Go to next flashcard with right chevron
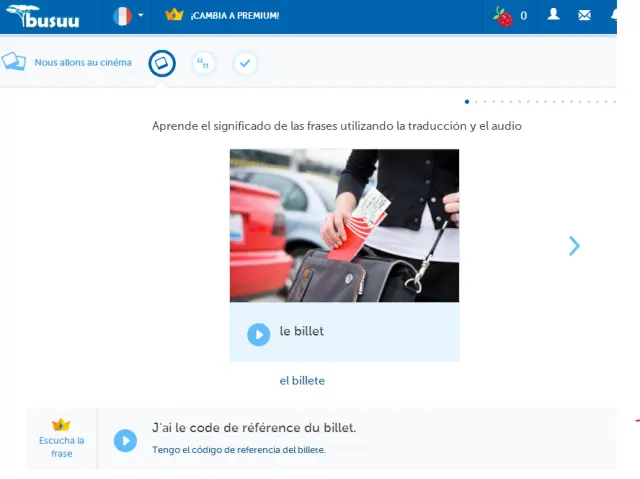640x479 pixels. [x=574, y=246]
